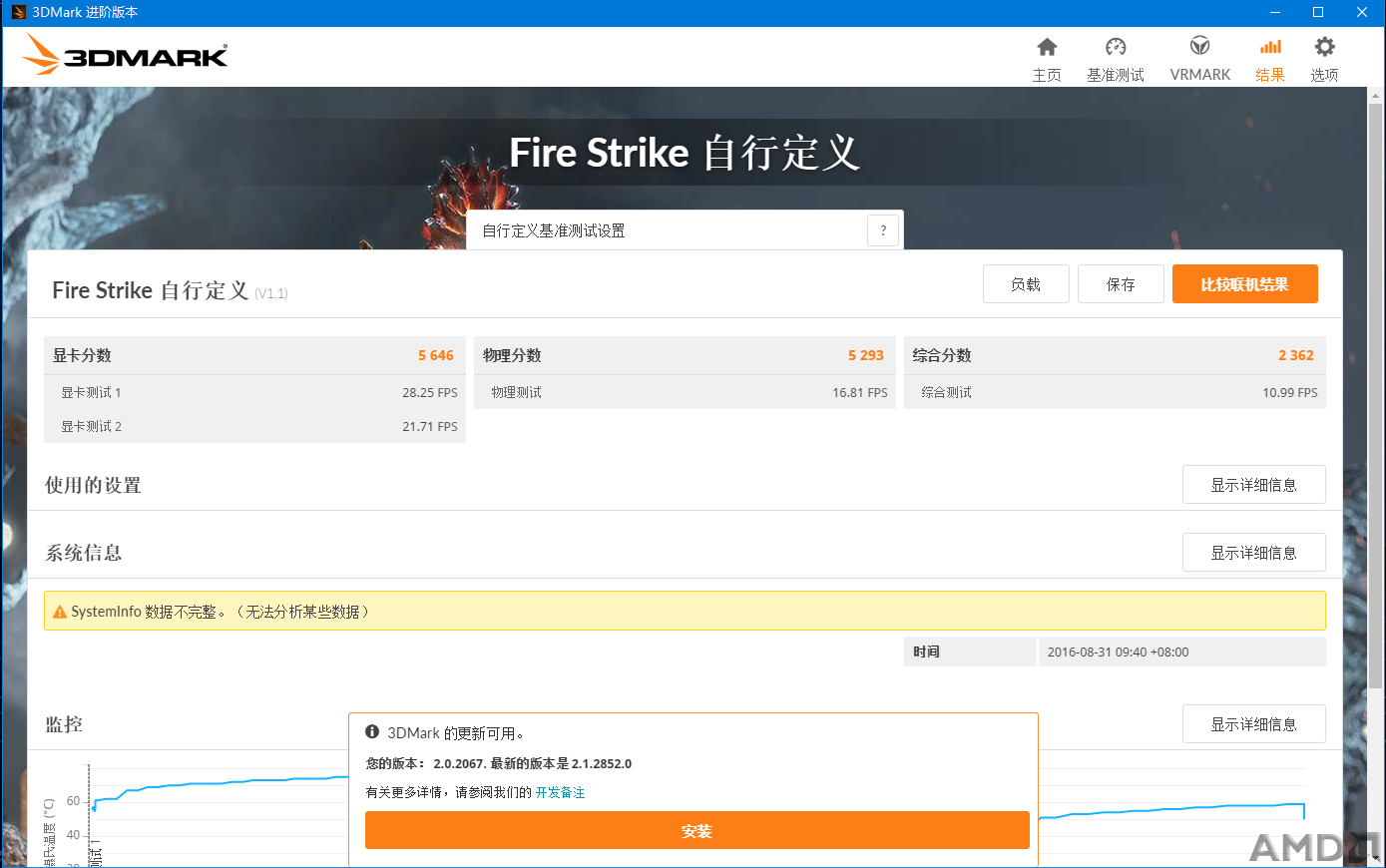1386x868 pixels.
Task: Click the 负载 load button
Action: click(x=1026, y=284)
